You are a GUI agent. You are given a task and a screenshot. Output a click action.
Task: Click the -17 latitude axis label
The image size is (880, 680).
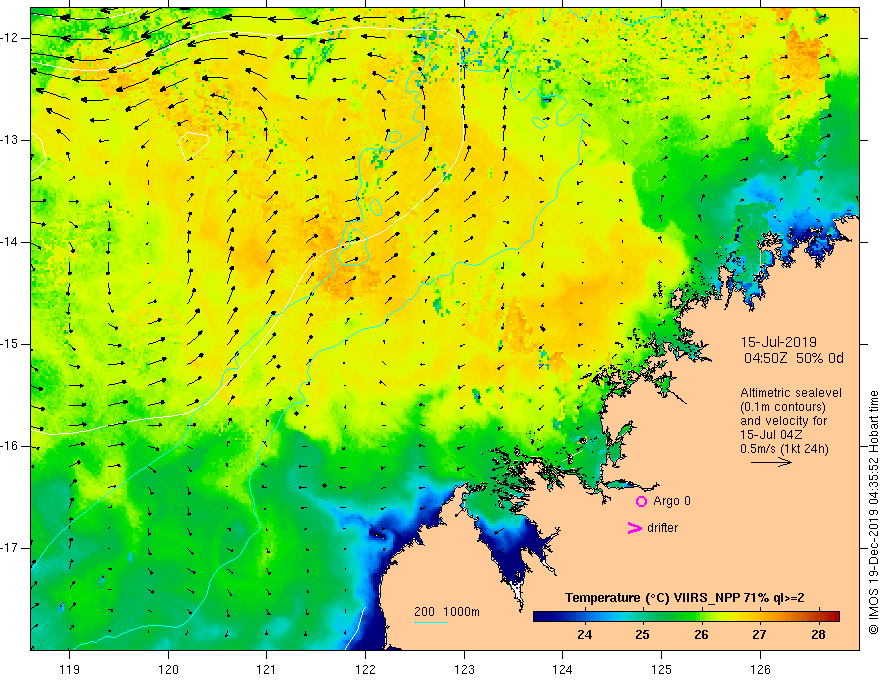(x=11, y=548)
